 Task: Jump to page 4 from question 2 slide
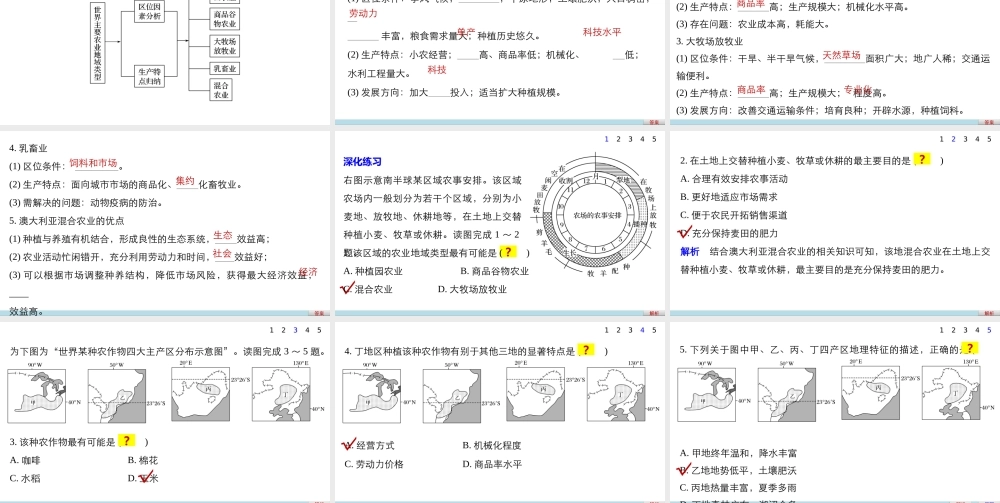pos(977,139)
